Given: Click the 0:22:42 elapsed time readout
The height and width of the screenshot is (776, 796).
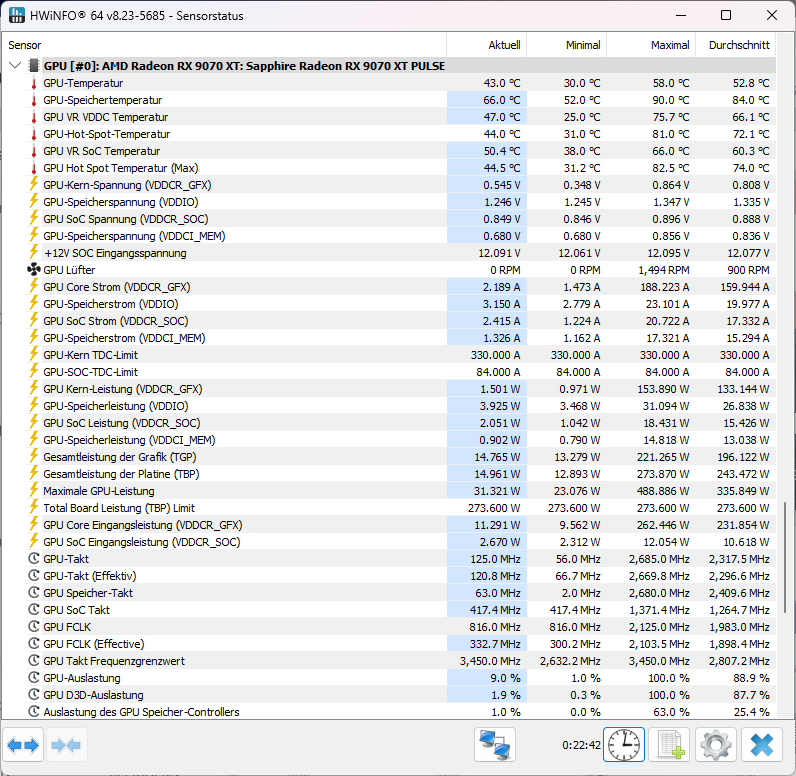Looking at the screenshot, I should point(581,745).
